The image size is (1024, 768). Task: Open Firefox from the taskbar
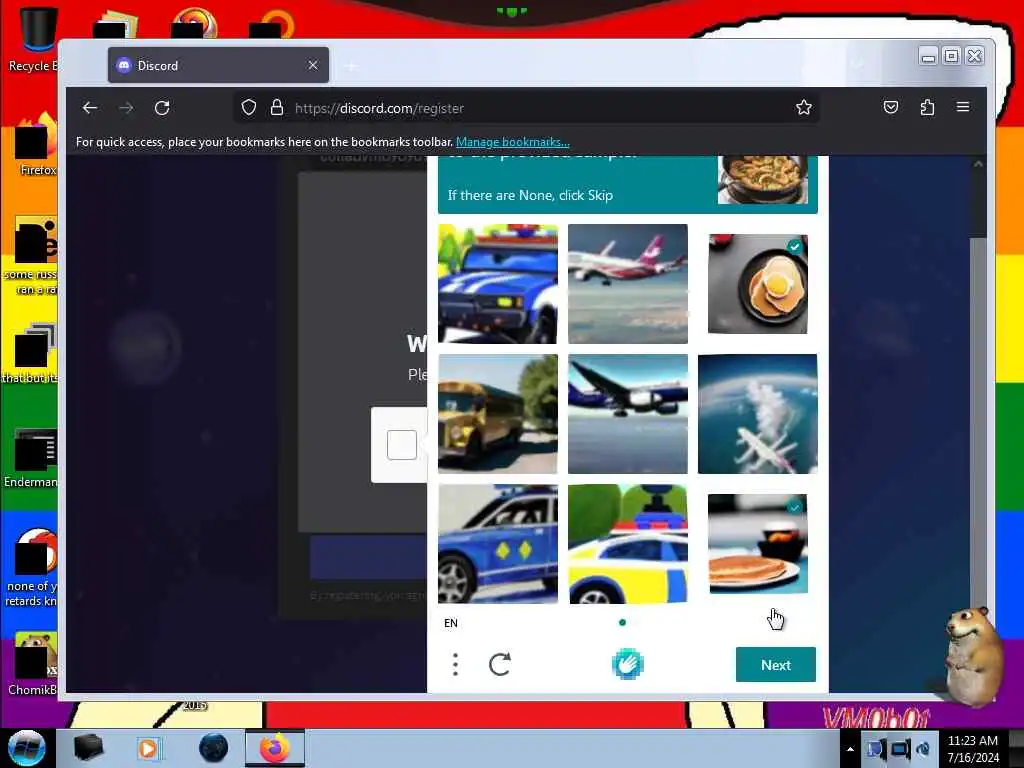[275, 748]
